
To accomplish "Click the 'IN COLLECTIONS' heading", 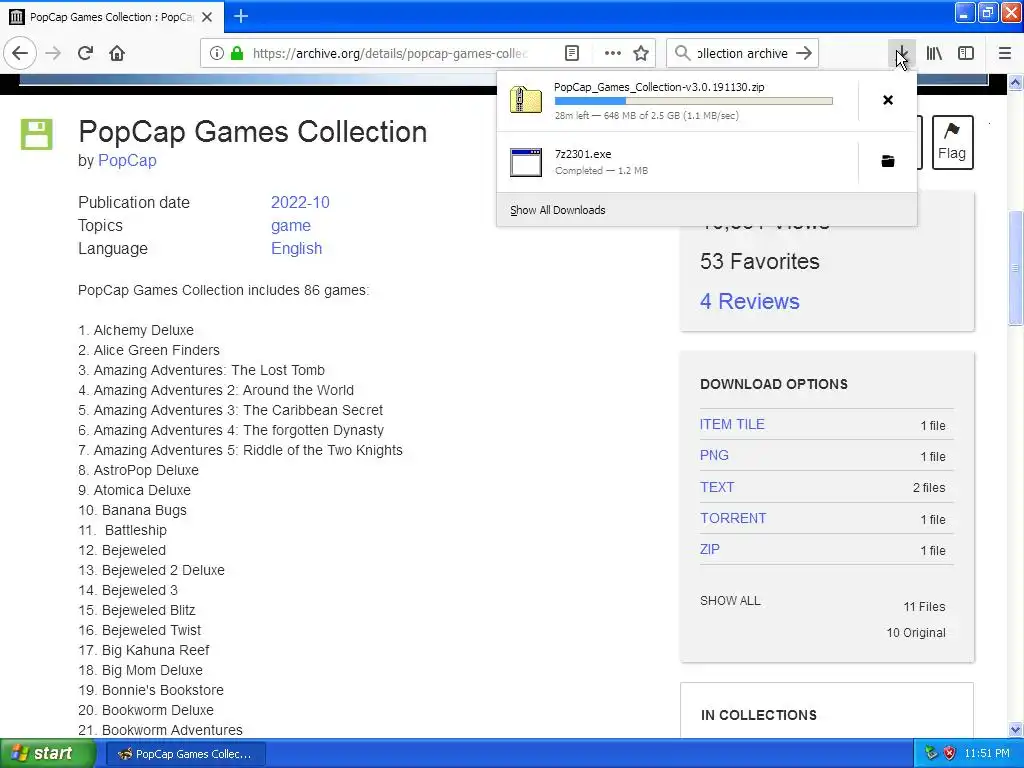I will tap(759, 715).
